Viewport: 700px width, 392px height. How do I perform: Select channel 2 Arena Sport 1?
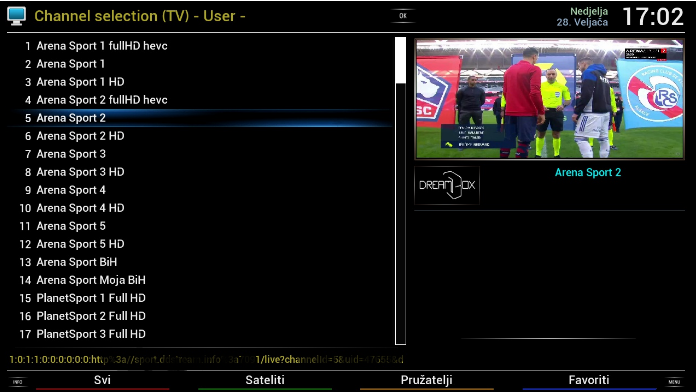coord(200,64)
